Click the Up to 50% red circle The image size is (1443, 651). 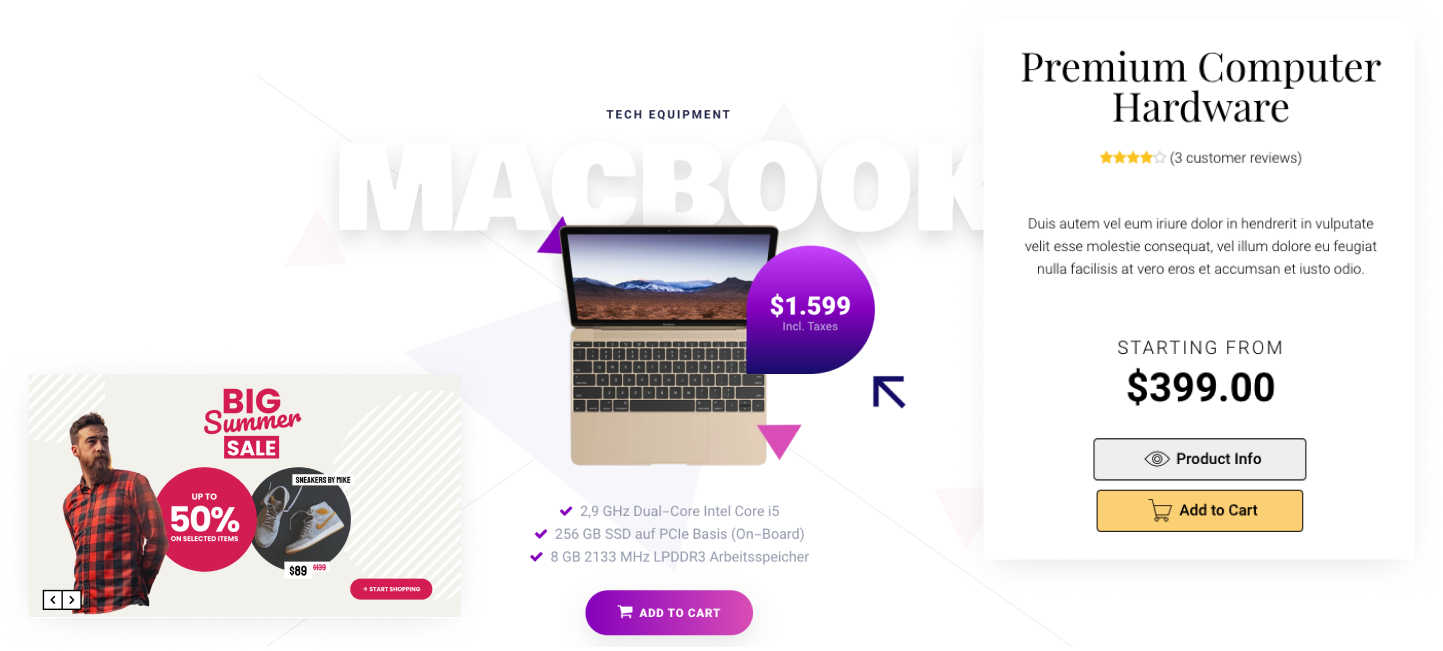pyautogui.click(x=205, y=519)
